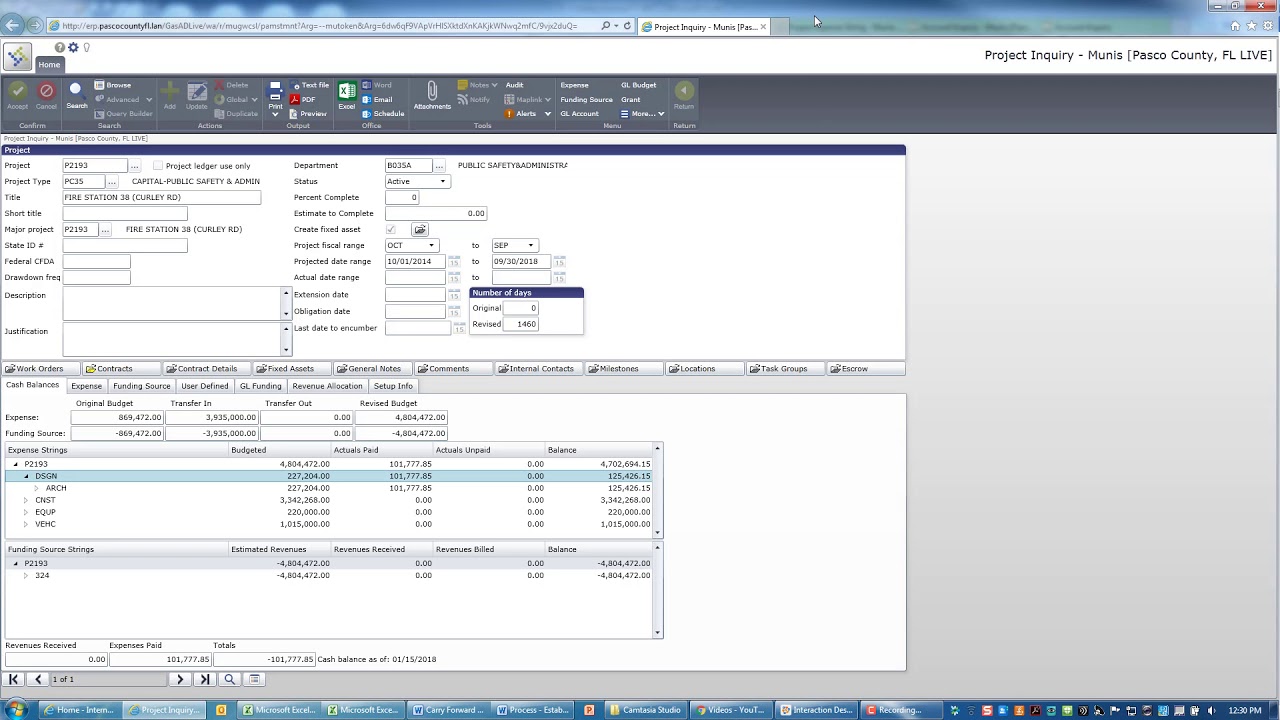Open the GL Budget menu option
Viewport: 1280px width, 720px height.
[638, 85]
